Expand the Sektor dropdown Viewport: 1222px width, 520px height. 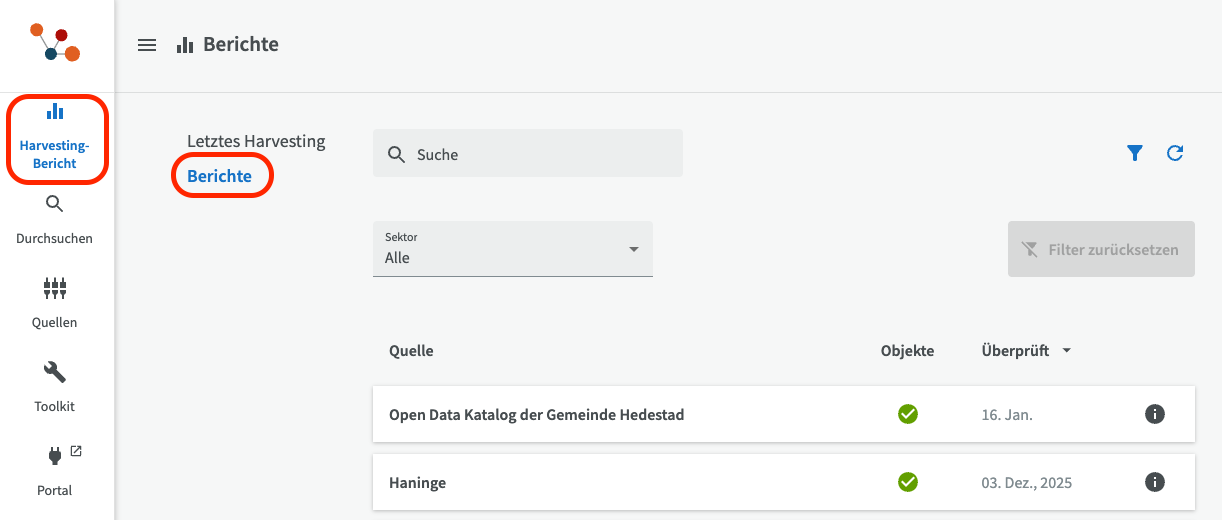click(512, 249)
